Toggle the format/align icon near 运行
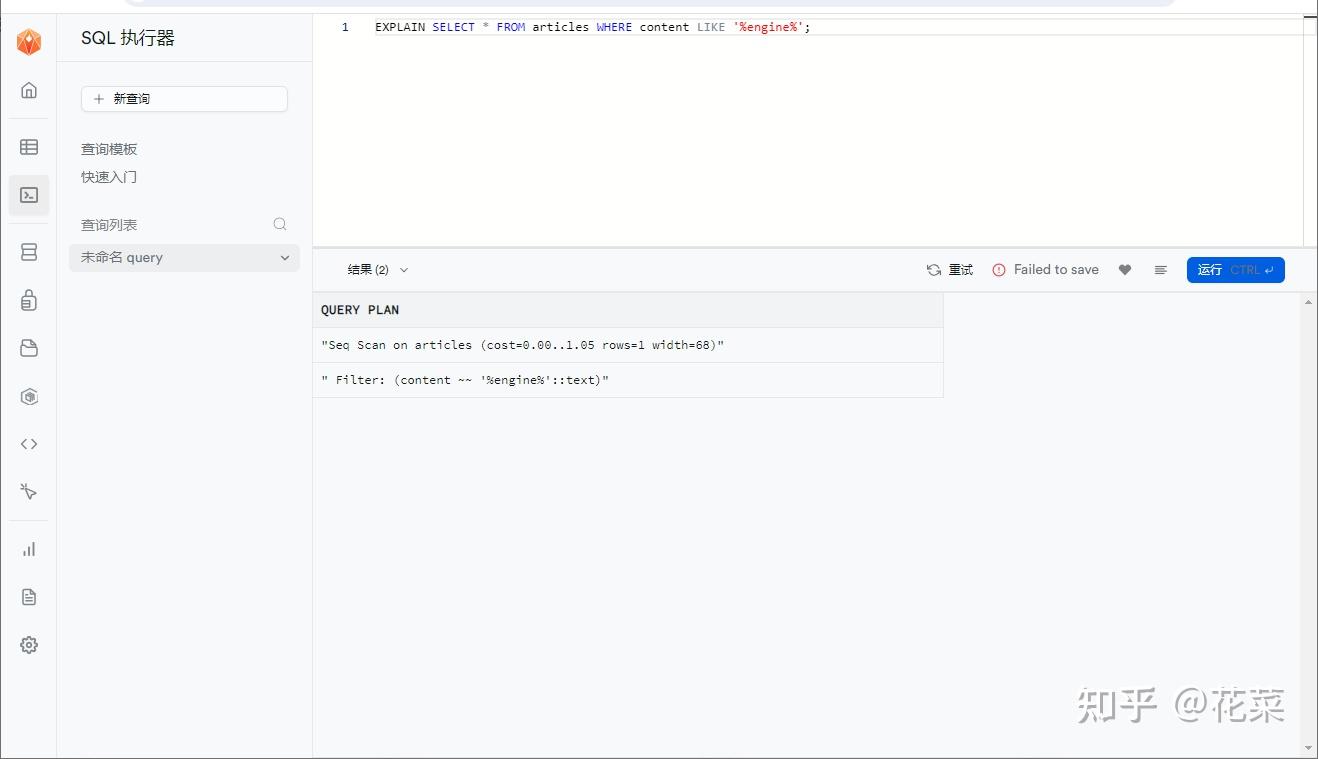1318x759 pixels. pos(1160,269)
